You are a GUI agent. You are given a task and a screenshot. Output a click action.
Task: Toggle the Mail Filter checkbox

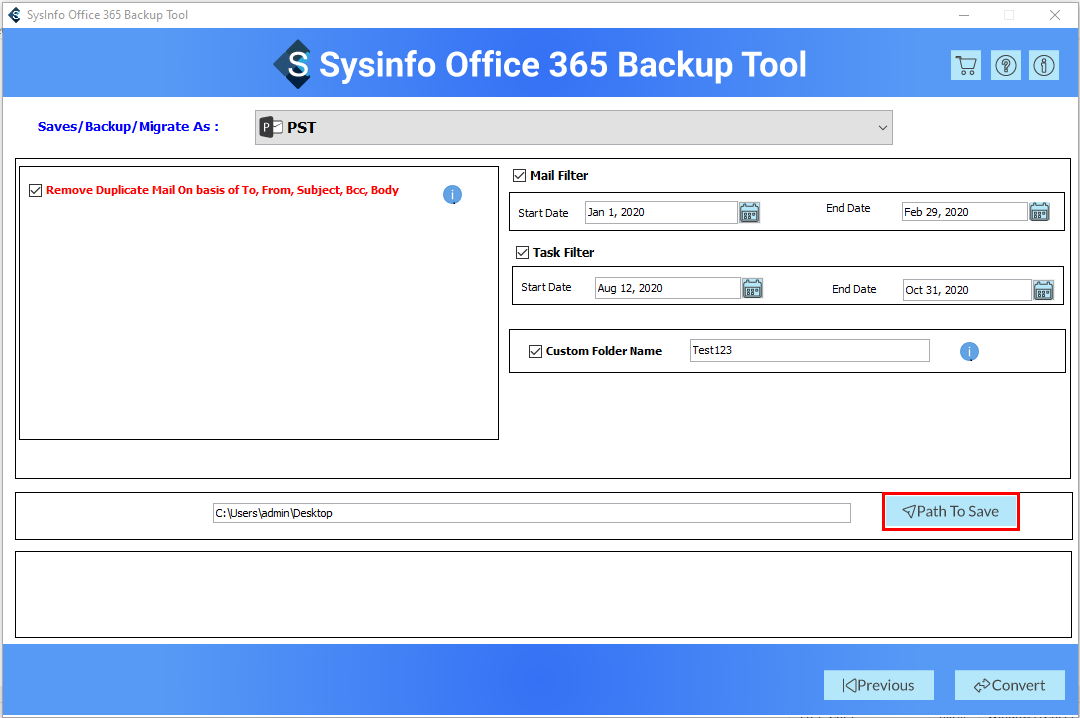point(519,175)
